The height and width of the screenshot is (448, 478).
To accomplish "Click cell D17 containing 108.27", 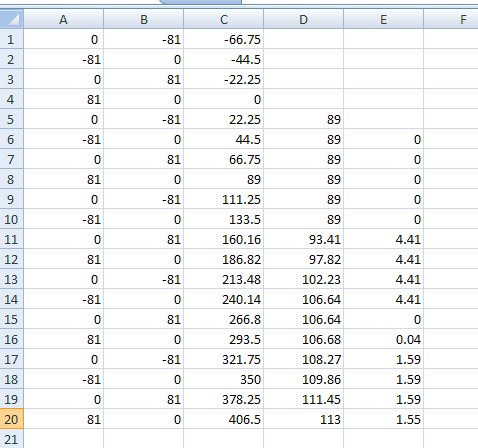I will pos(303,359).
